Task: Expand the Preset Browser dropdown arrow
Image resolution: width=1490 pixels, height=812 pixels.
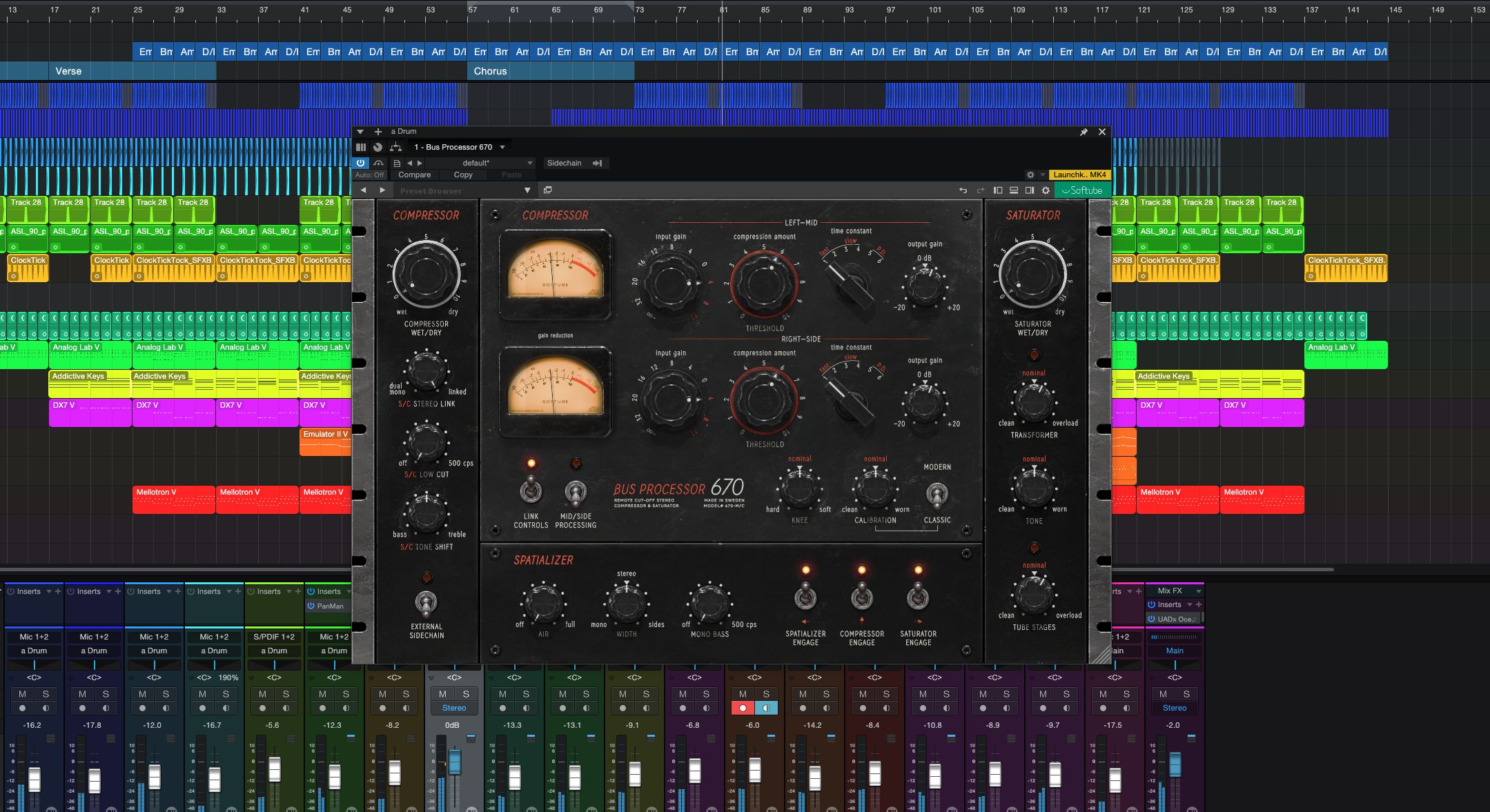Action: click(527, 190)
